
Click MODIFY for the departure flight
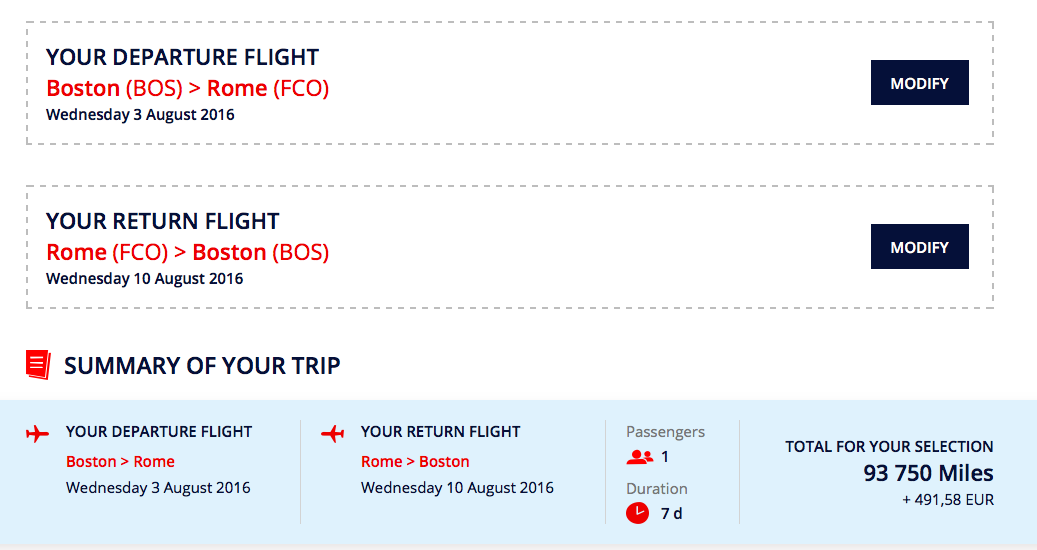click(919, 83)
